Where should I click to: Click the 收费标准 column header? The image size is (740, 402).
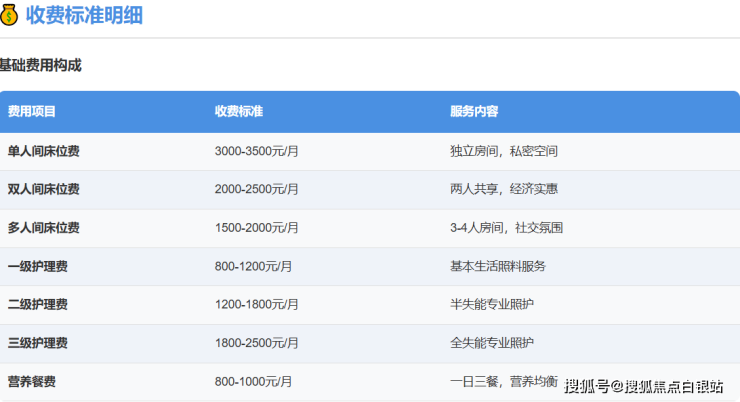pyautogui.click(x=239, y=111)
